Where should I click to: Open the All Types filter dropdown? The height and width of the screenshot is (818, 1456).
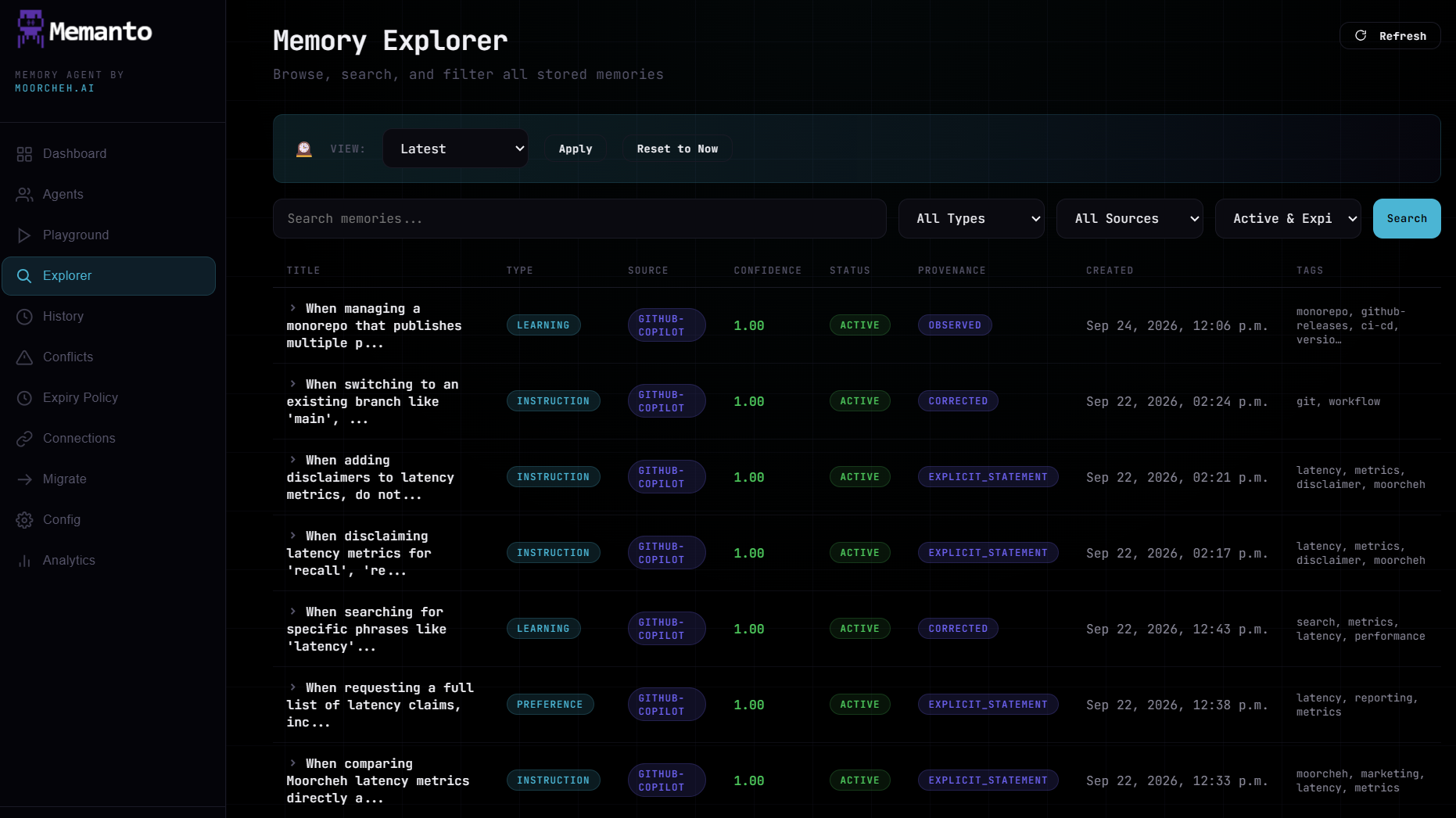(x=971, y=219)
